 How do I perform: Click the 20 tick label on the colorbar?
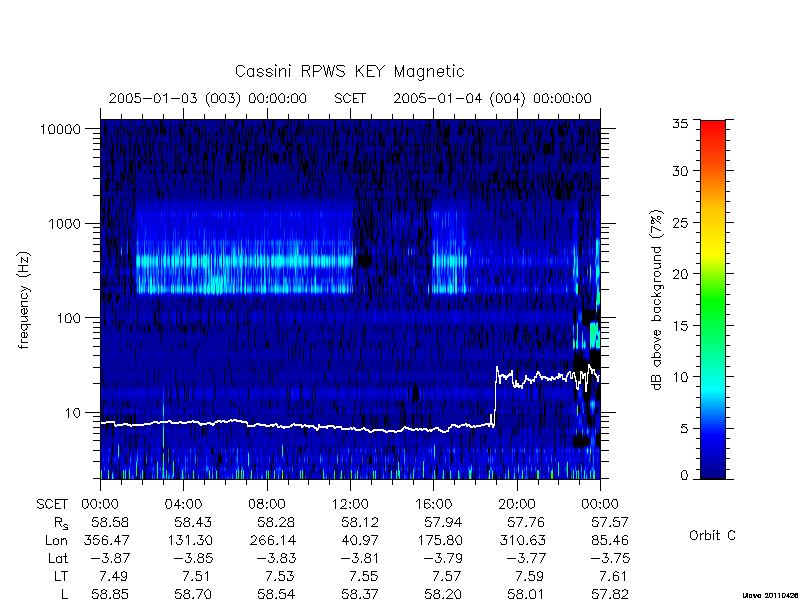tap(680, 274)
